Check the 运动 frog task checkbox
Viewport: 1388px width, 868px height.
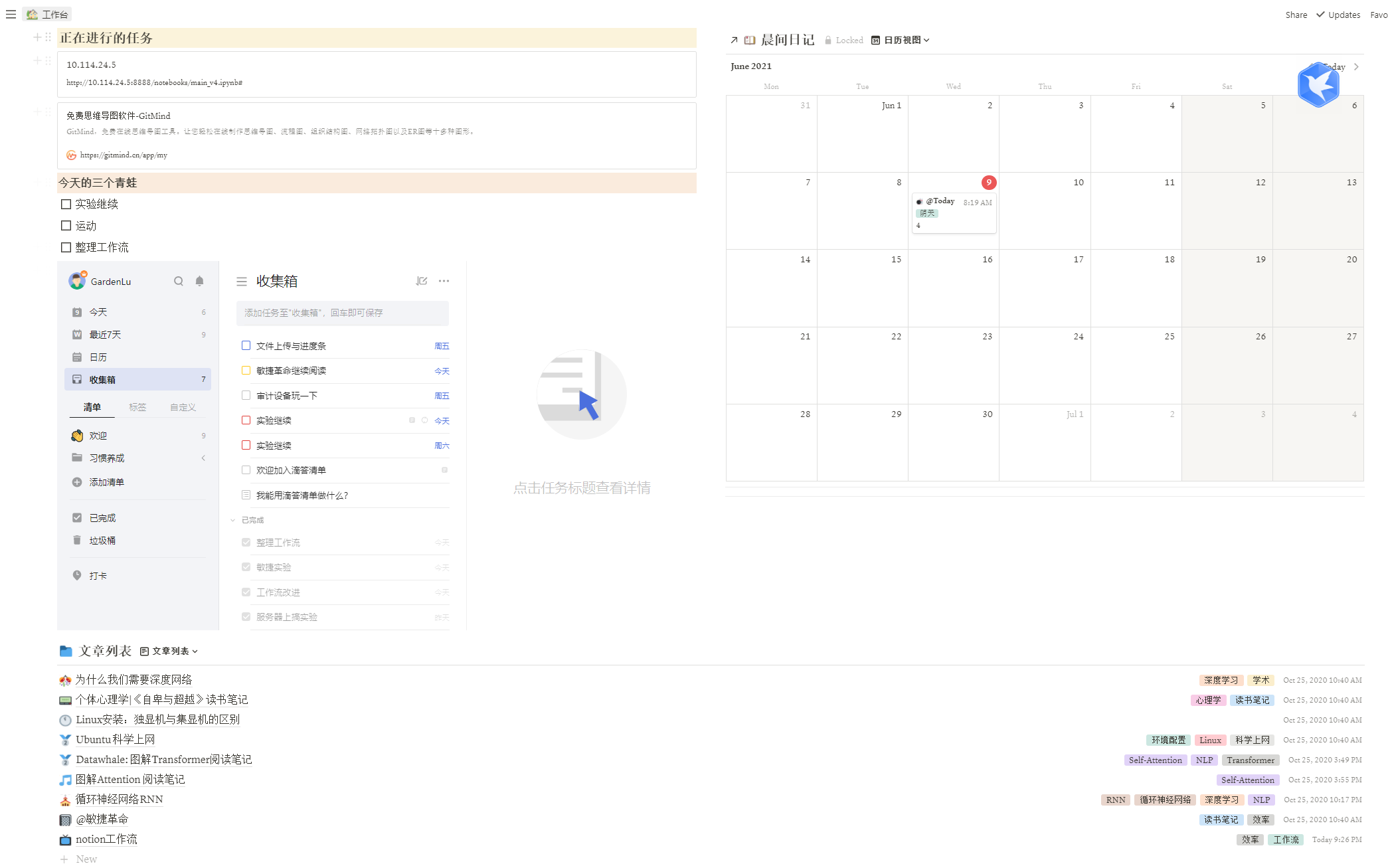[x=66, y=225]
